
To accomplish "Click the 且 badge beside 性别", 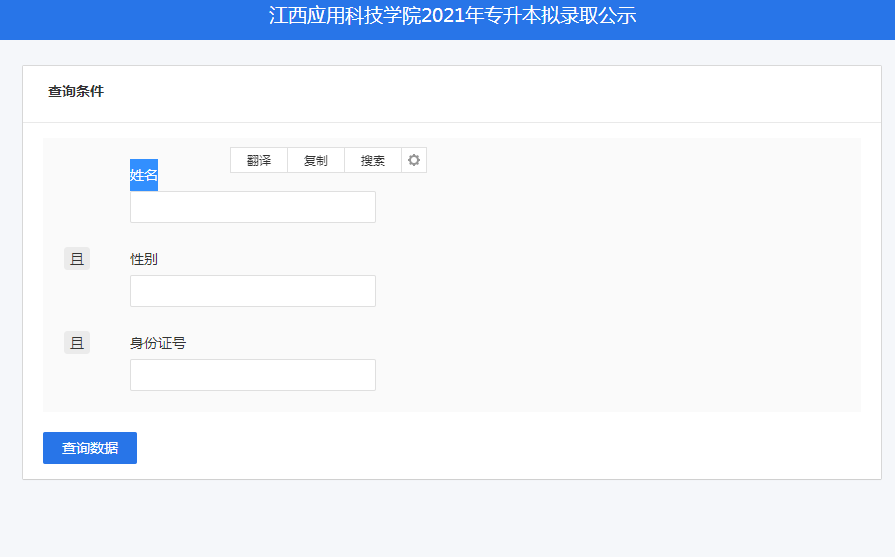I will click(x=77, y=259).
